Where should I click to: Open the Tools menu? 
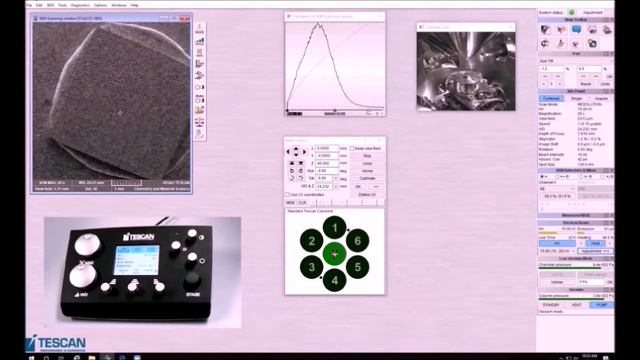62,5
